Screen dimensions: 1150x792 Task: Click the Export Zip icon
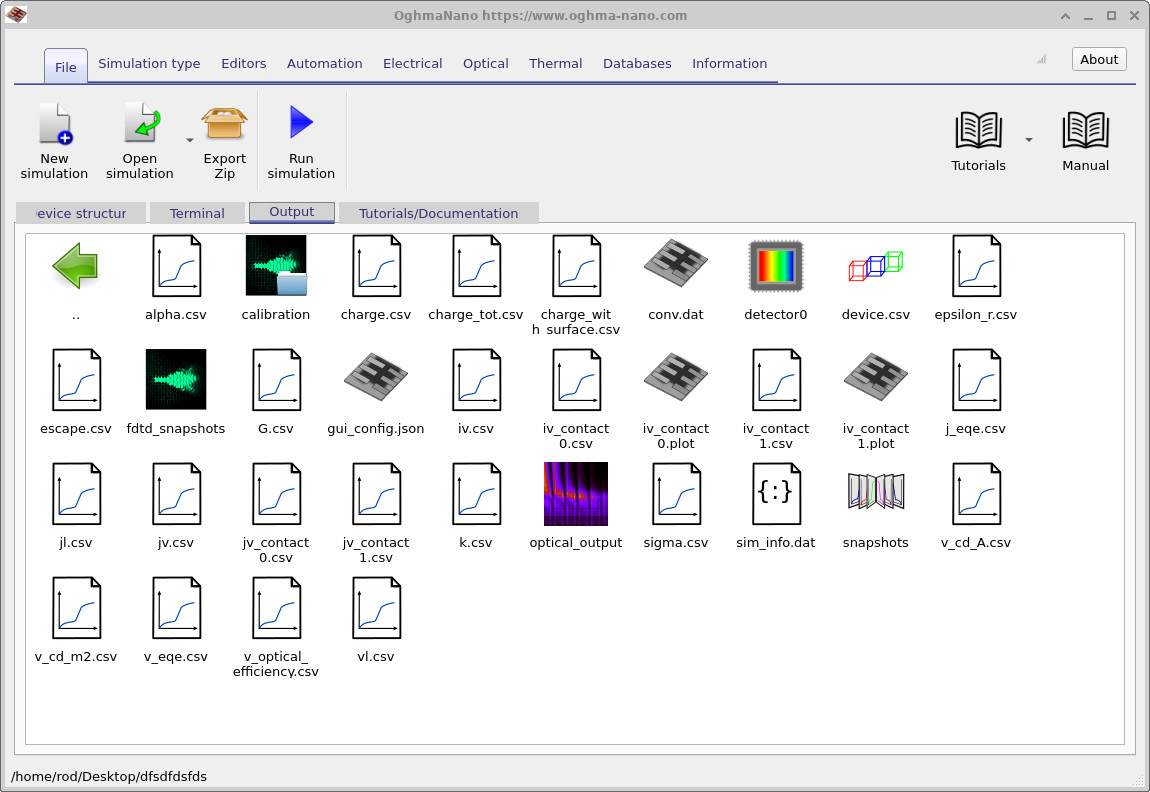coord(224,123)
